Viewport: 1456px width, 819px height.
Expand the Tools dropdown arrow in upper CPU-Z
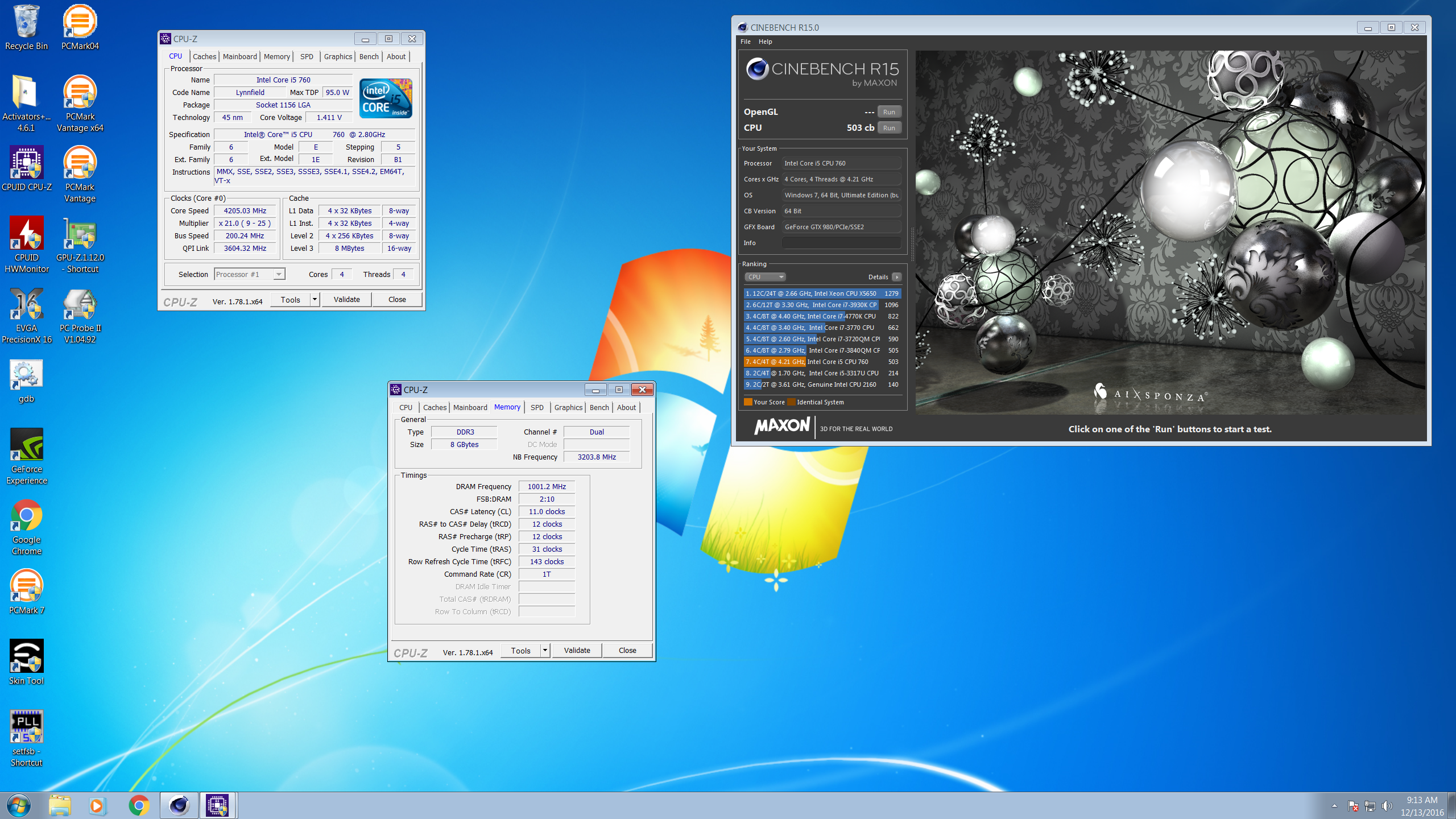[315, 299]
